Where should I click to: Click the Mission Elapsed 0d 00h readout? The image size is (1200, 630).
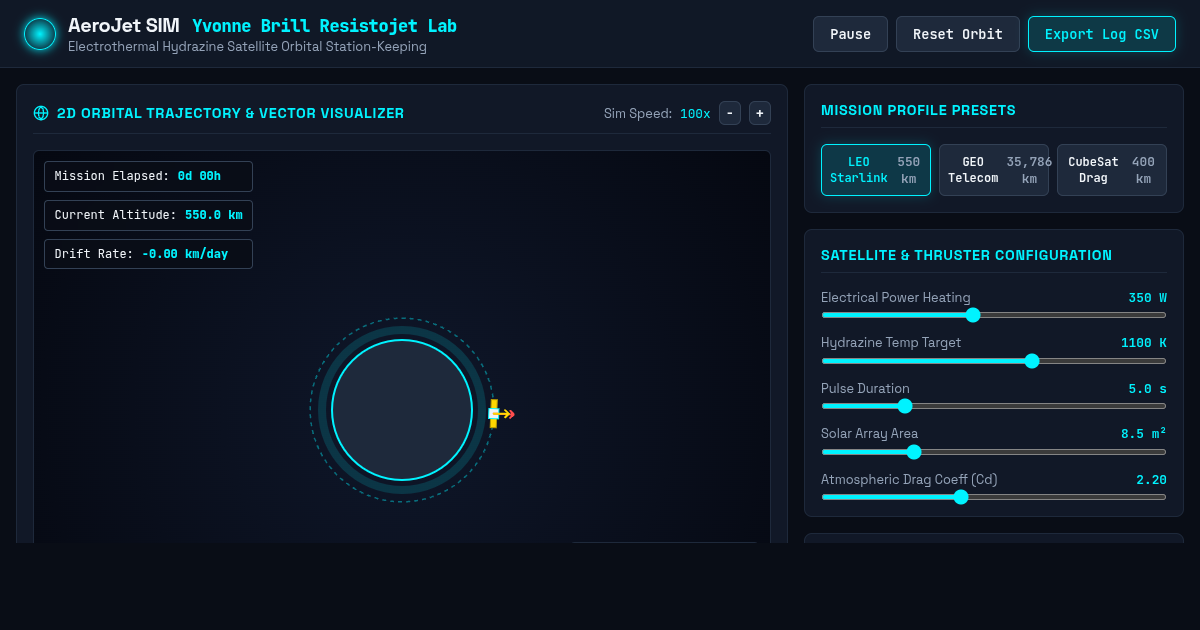[148, 176]
